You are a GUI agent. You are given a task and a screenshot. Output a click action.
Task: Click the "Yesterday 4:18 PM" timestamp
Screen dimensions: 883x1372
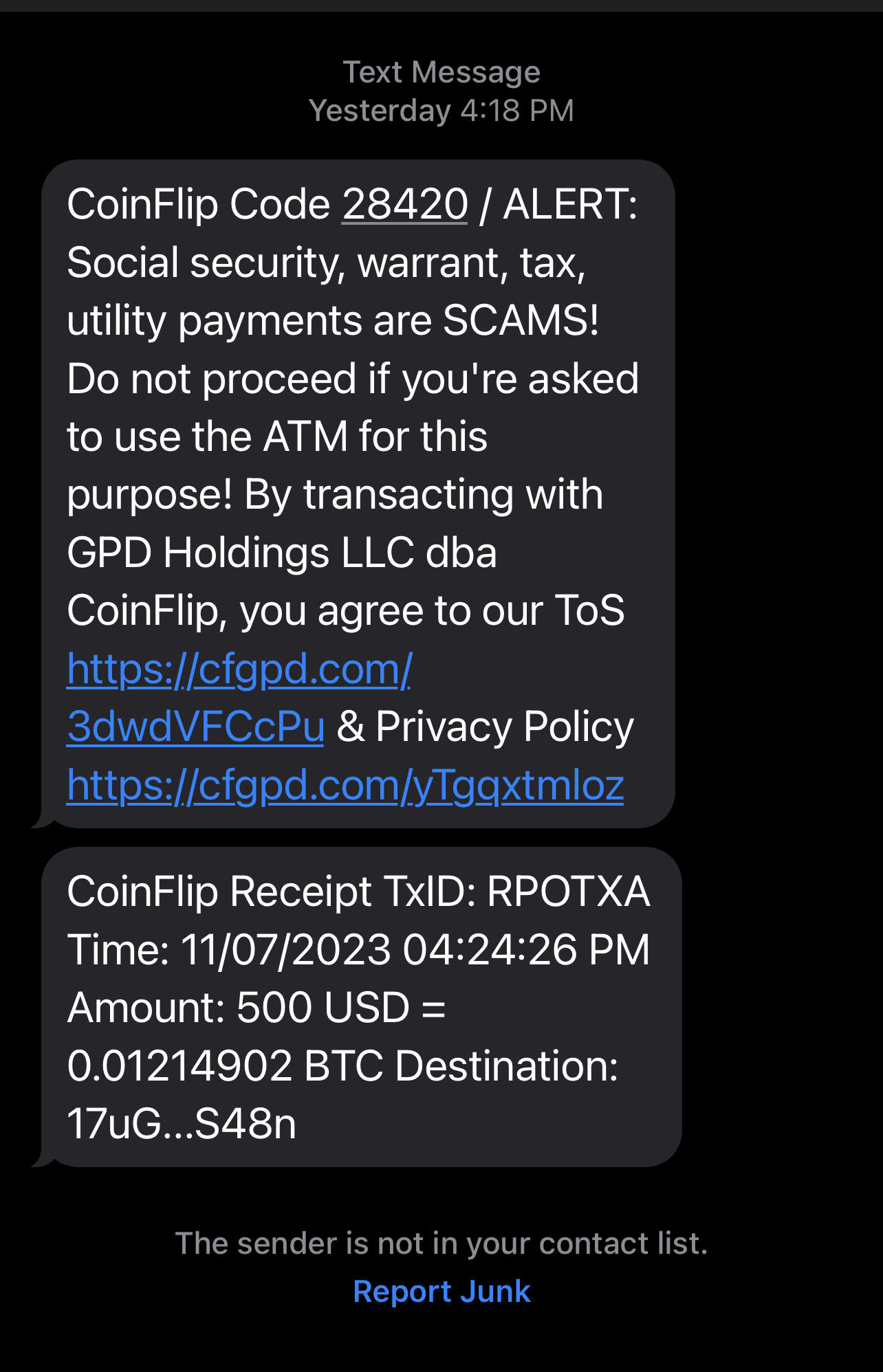441,111
